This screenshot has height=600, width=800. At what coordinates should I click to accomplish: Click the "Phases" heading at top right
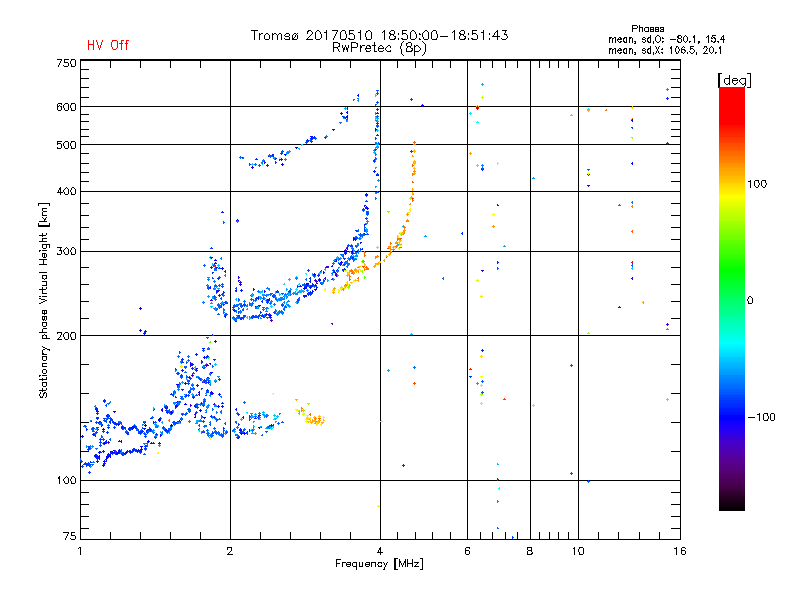[x=647, y=29]
